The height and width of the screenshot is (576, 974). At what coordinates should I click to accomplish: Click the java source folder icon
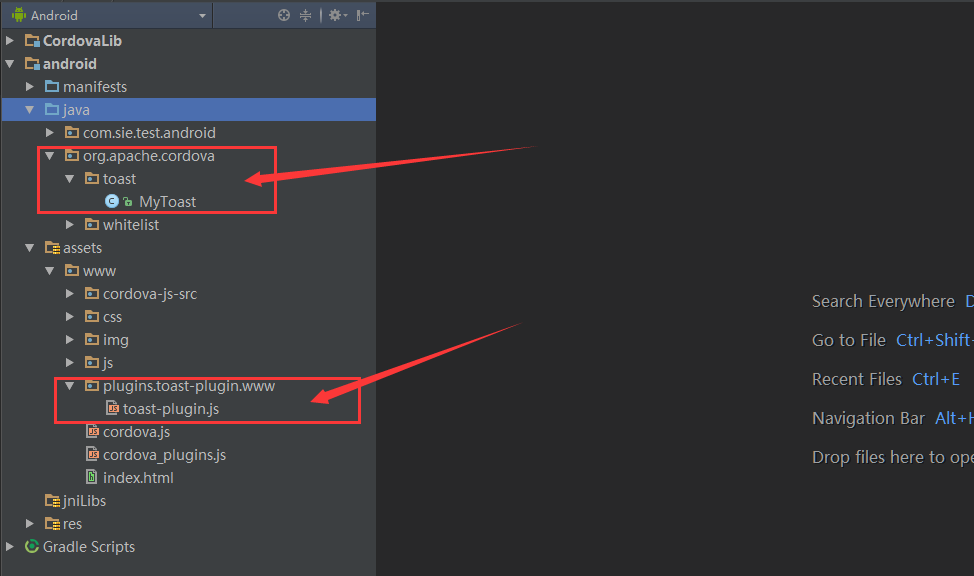coord(52,109)
